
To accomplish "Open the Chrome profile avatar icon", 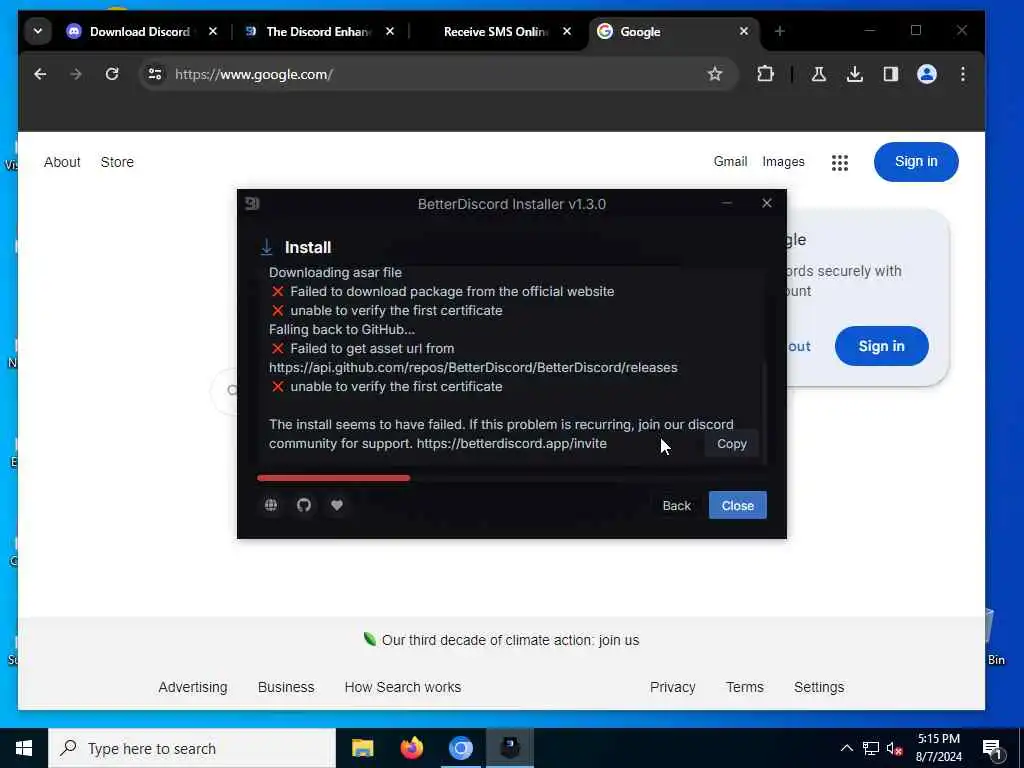I will [927, 74].
